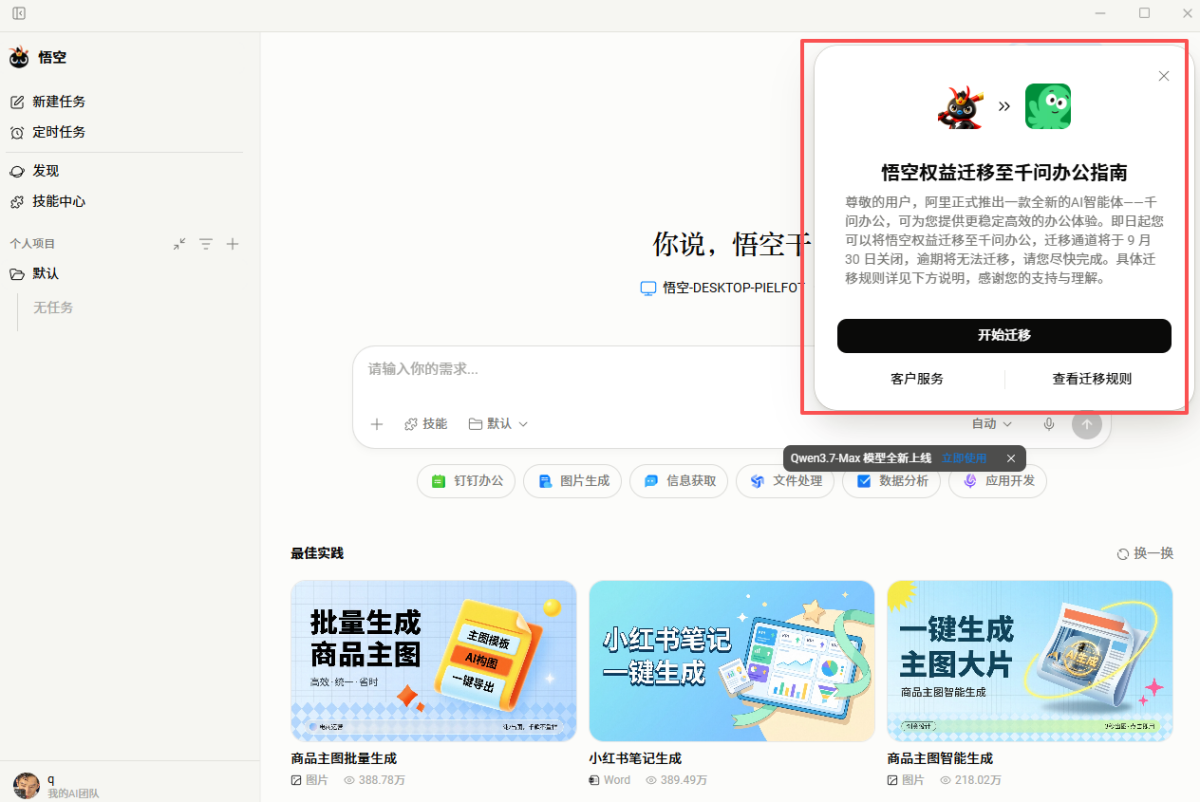Open the 技能 selector in the input box

[425, 424]
